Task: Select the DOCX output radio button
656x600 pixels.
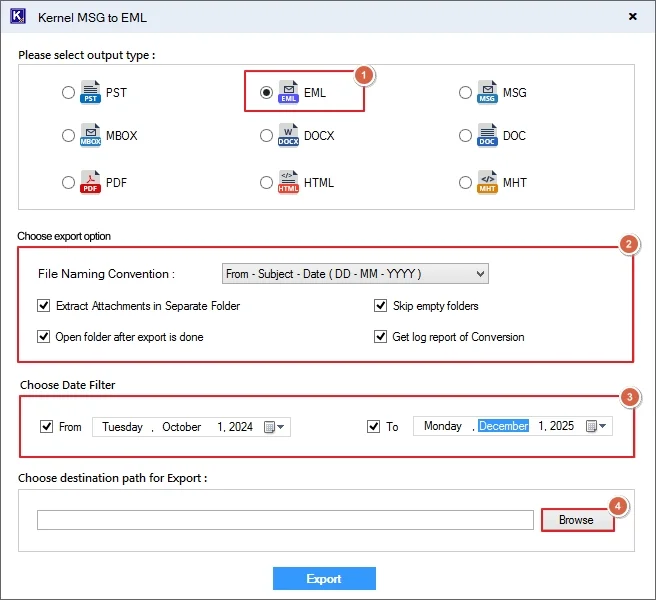Action: coord(266,136)
